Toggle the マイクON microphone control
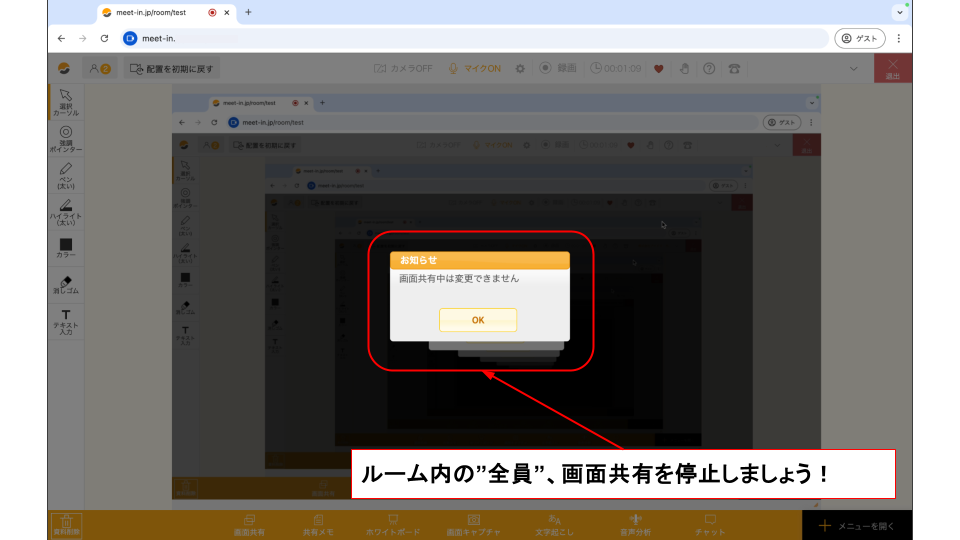The width and height of the screenshot is (960, 540). point(475,68)
